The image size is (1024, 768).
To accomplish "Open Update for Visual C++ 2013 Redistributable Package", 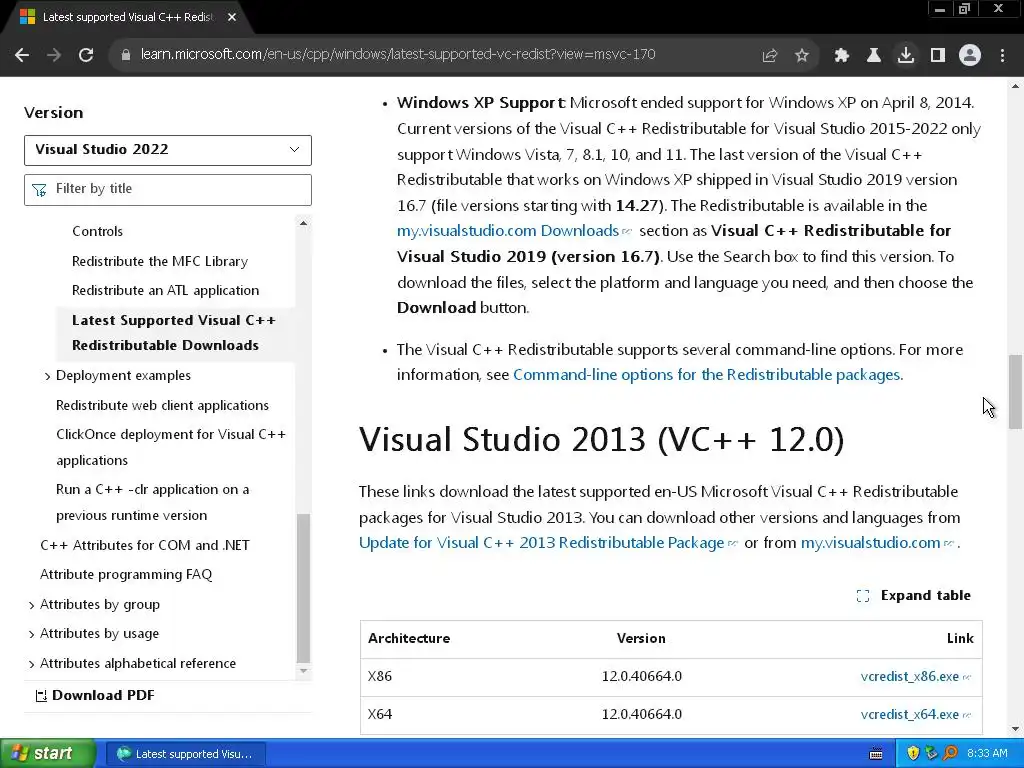I will click(548, 543).
